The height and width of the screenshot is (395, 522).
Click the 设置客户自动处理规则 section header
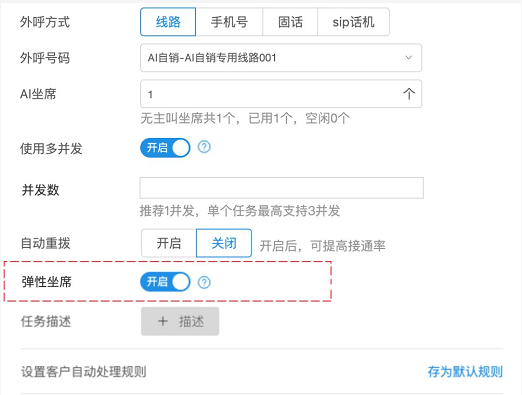(x=84, y=372)
